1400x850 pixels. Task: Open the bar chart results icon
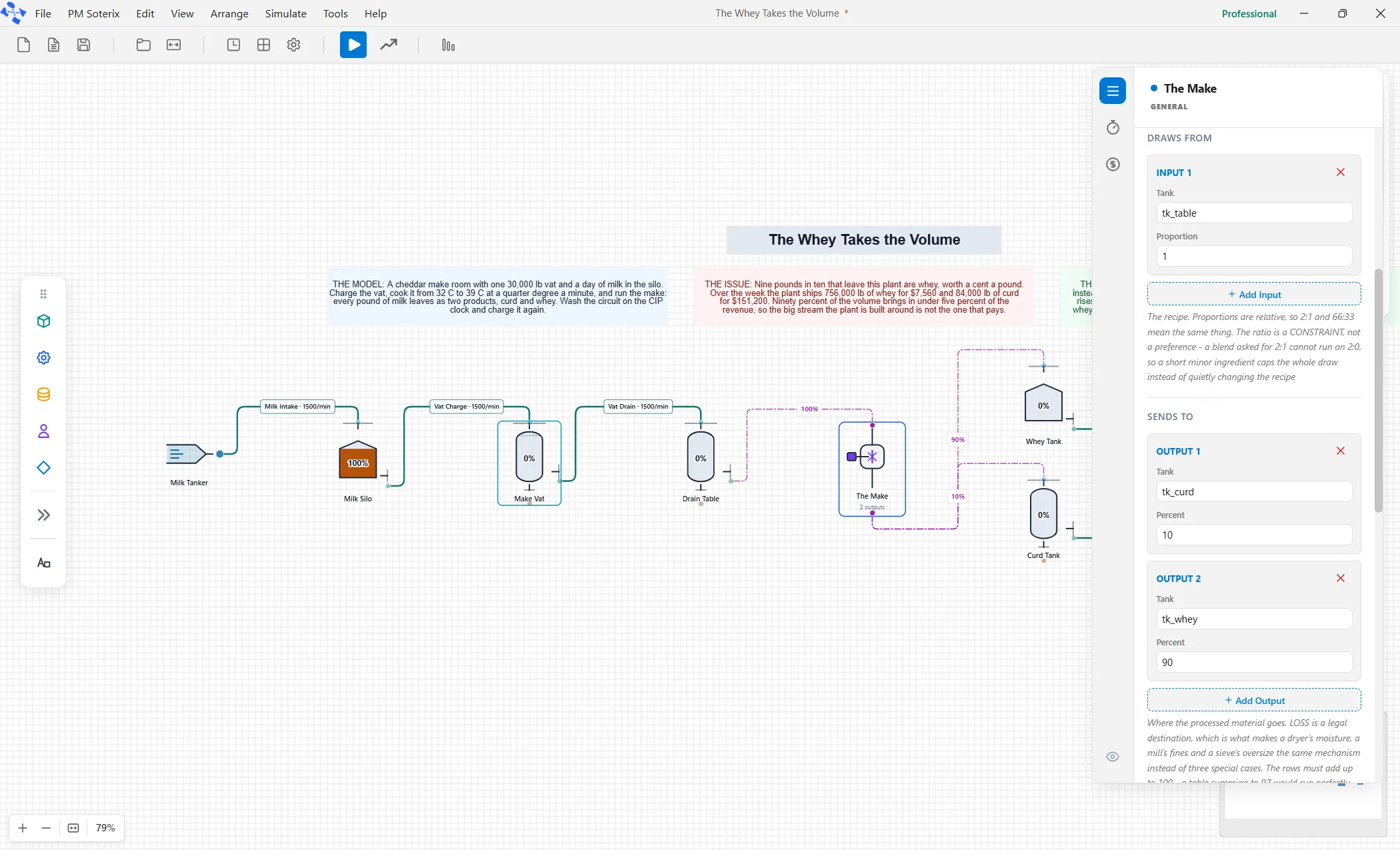(x=448, y=45)
